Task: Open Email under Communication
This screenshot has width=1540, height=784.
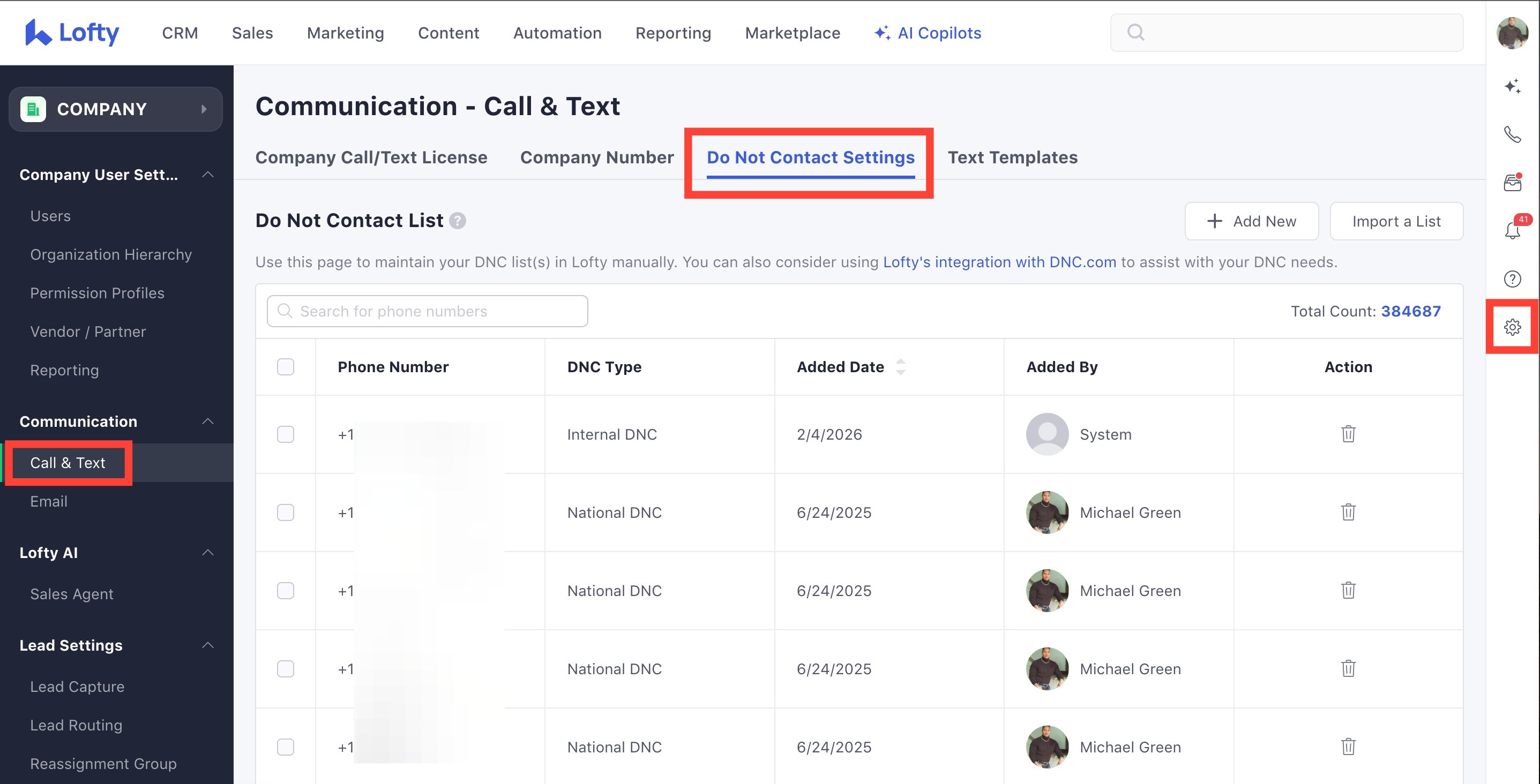Action: pyautogui.click(x=48, y=501)
